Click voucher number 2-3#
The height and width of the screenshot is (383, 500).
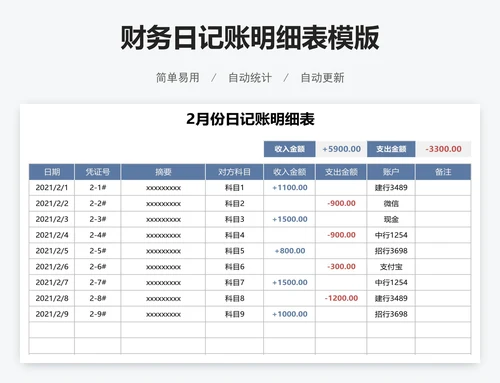pyautogui.click(x=98, y=219)
